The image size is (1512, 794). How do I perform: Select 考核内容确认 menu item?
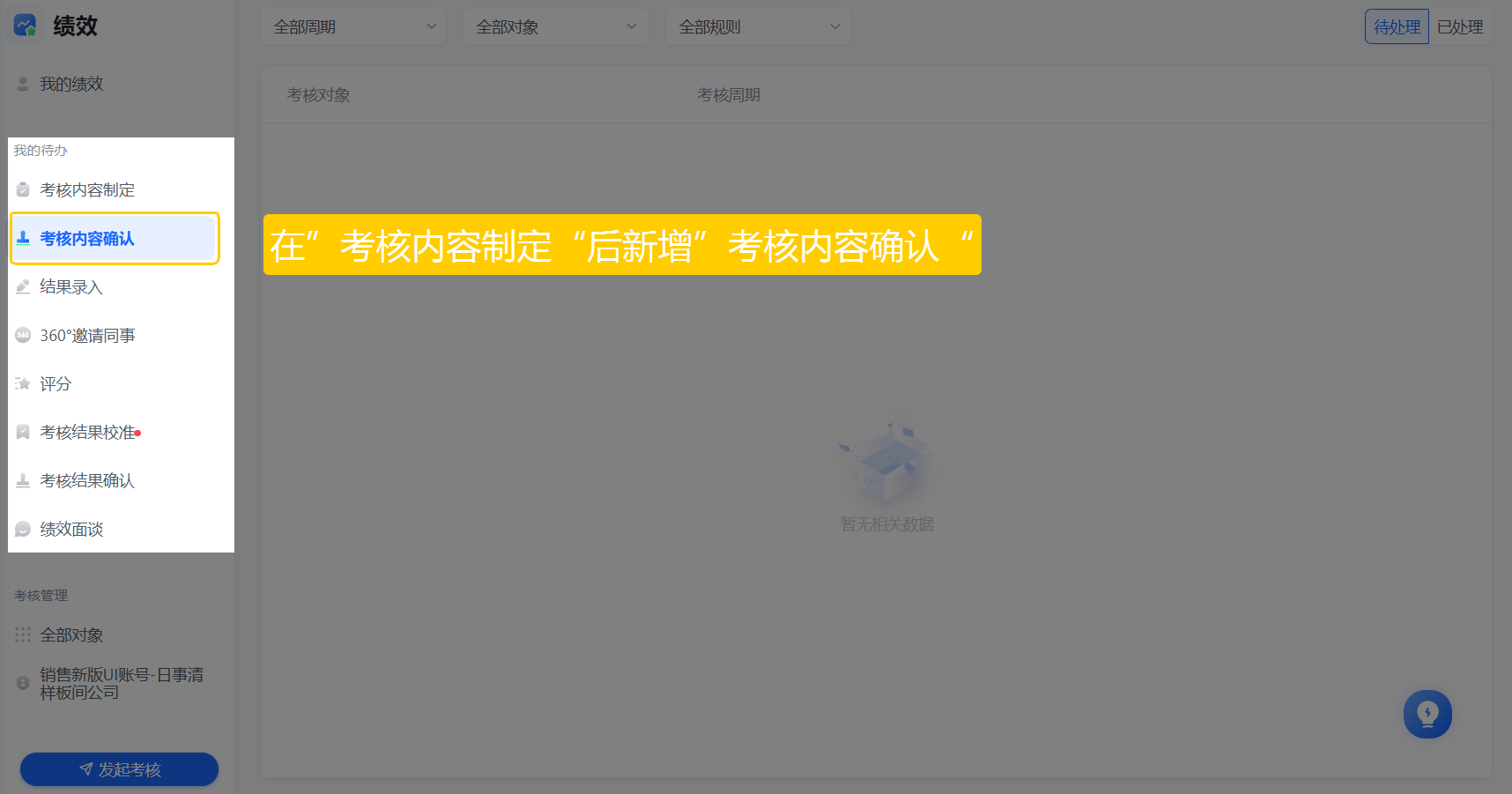point(115,238)
